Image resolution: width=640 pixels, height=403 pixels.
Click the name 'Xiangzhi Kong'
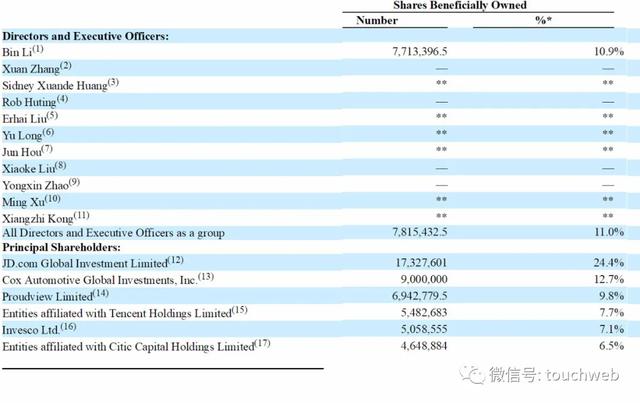38,219
